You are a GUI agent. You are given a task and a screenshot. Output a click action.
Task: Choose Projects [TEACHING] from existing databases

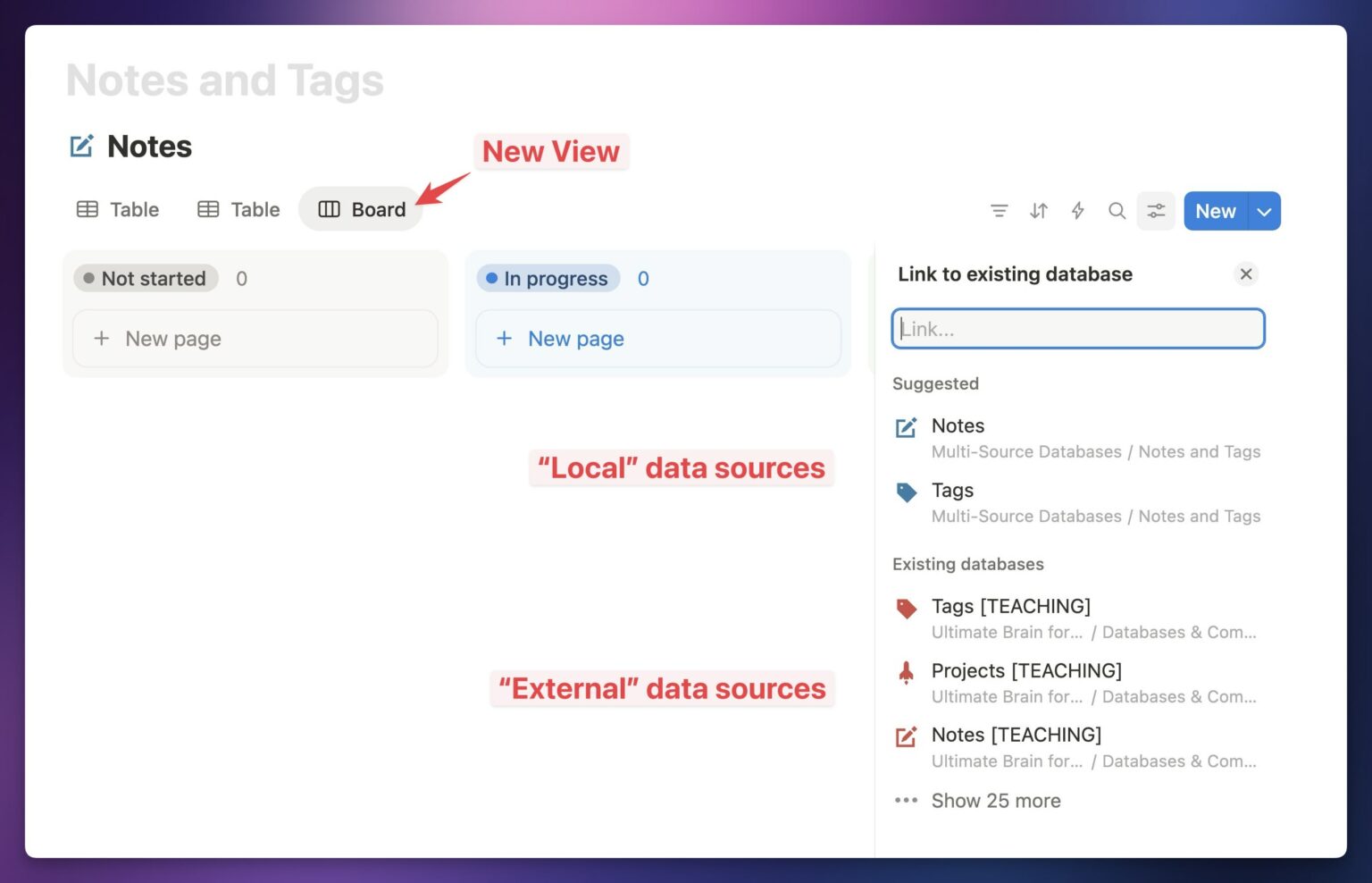click(x=1078, y=683)
